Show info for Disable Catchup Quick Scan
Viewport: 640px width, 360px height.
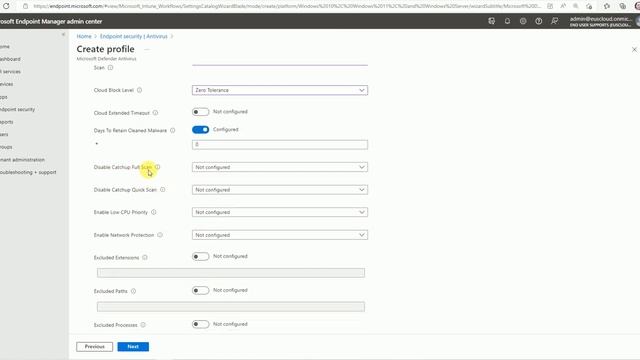coord(162,189)
